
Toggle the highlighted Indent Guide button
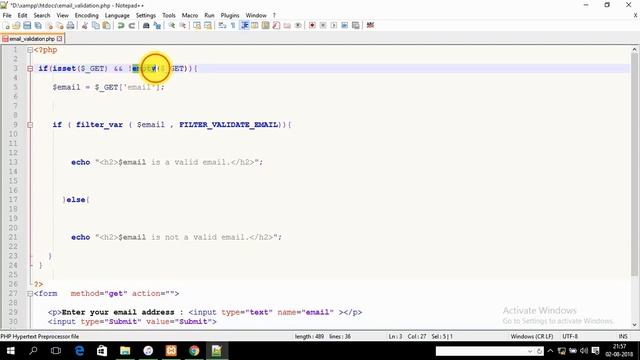(244, 25)
